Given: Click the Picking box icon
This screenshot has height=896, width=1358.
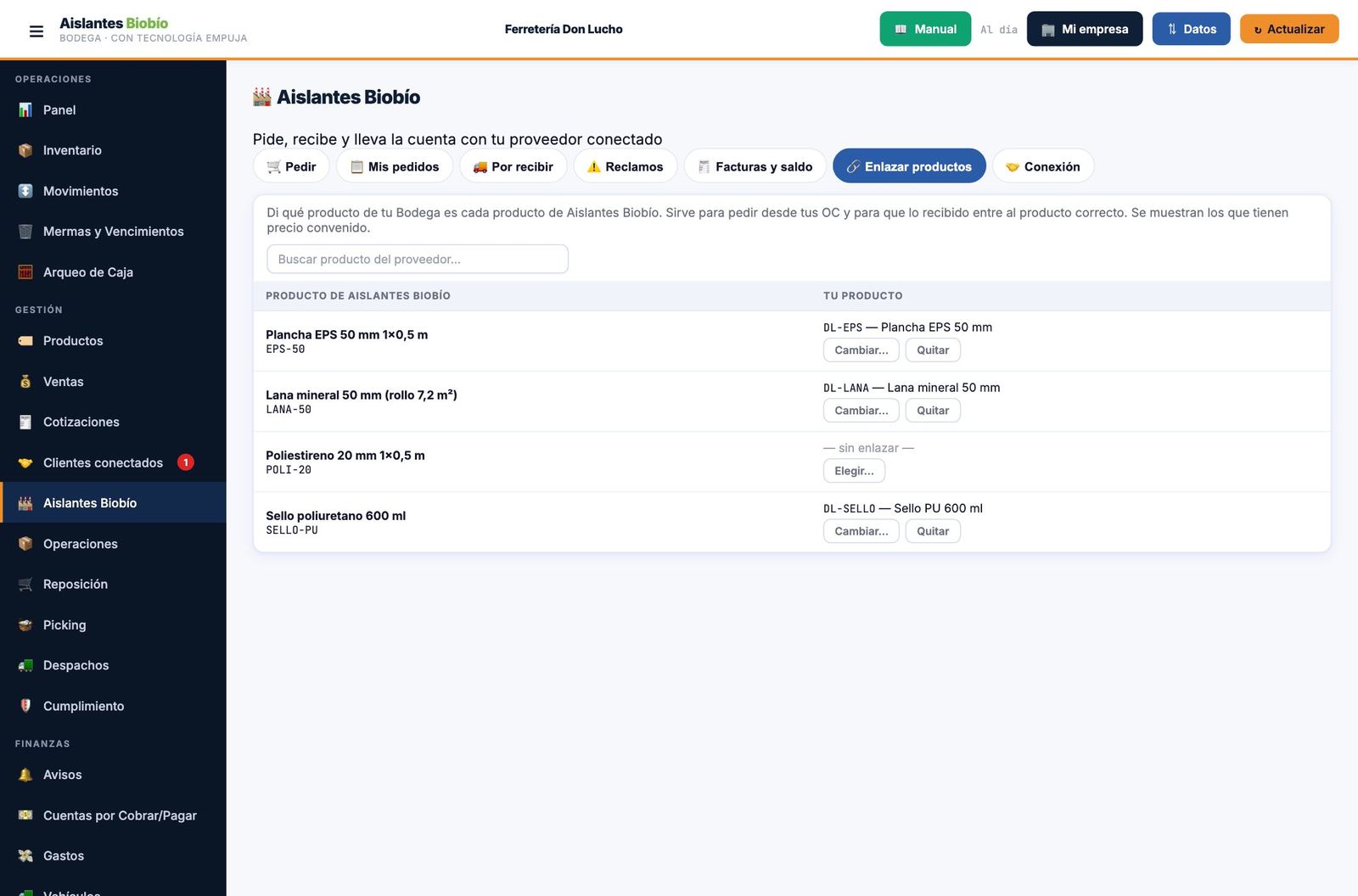Looking at the screenshot, I should pyautogui.click(x=25, y=625).
